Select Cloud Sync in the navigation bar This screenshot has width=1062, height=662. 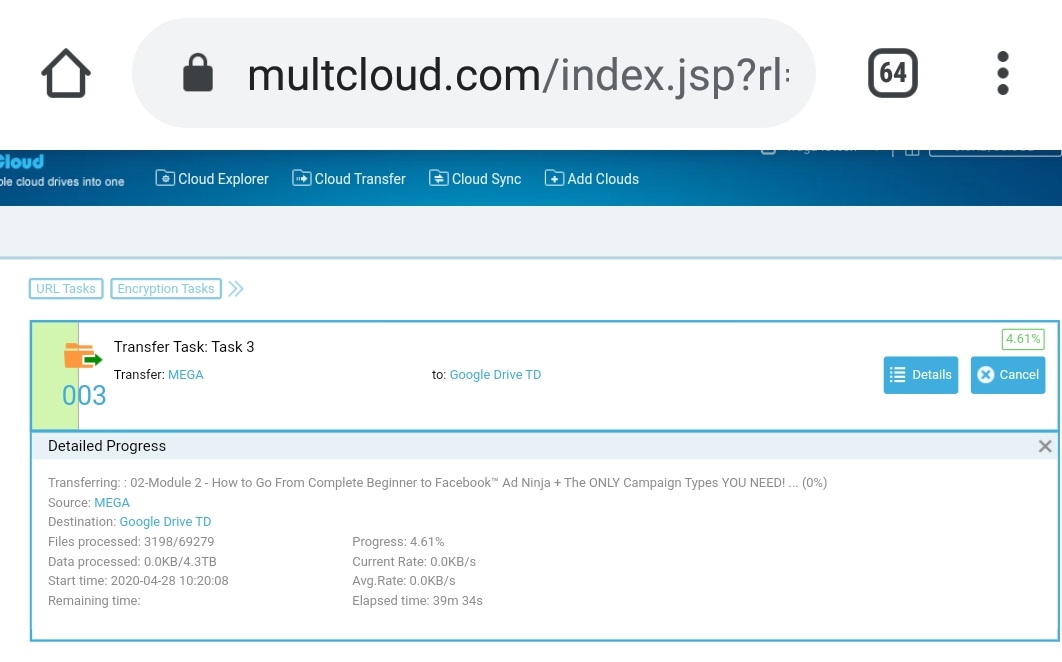475,179
